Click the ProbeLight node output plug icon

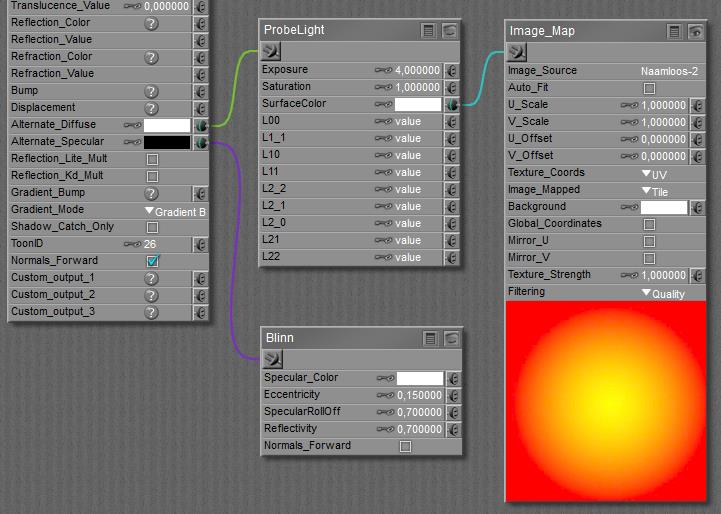coord(270,51)
